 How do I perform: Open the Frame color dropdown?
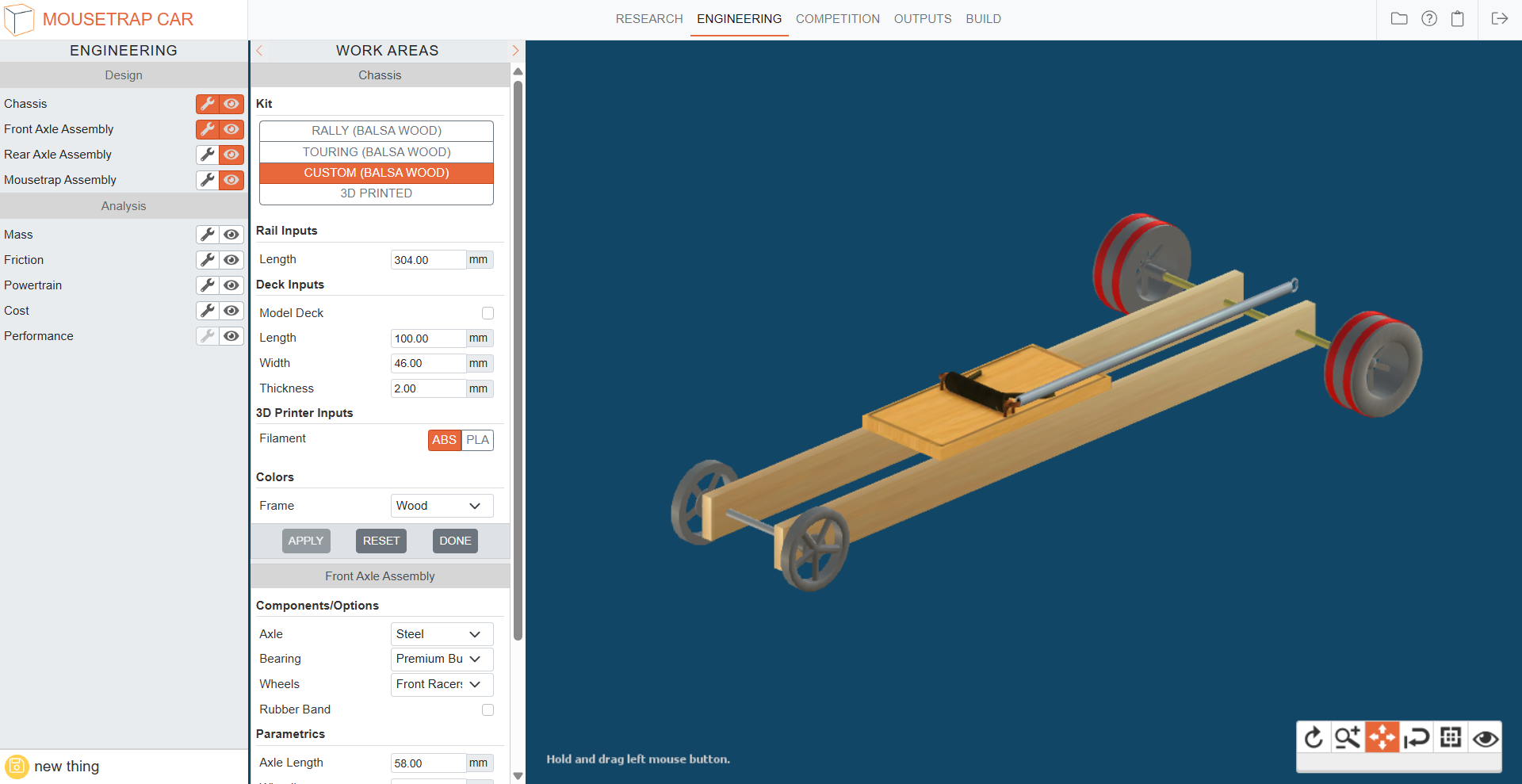pyautogui.click(x=442, y=506)
